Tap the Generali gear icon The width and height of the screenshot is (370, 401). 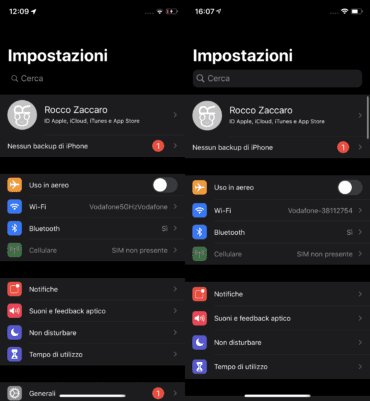coord(15,393)
